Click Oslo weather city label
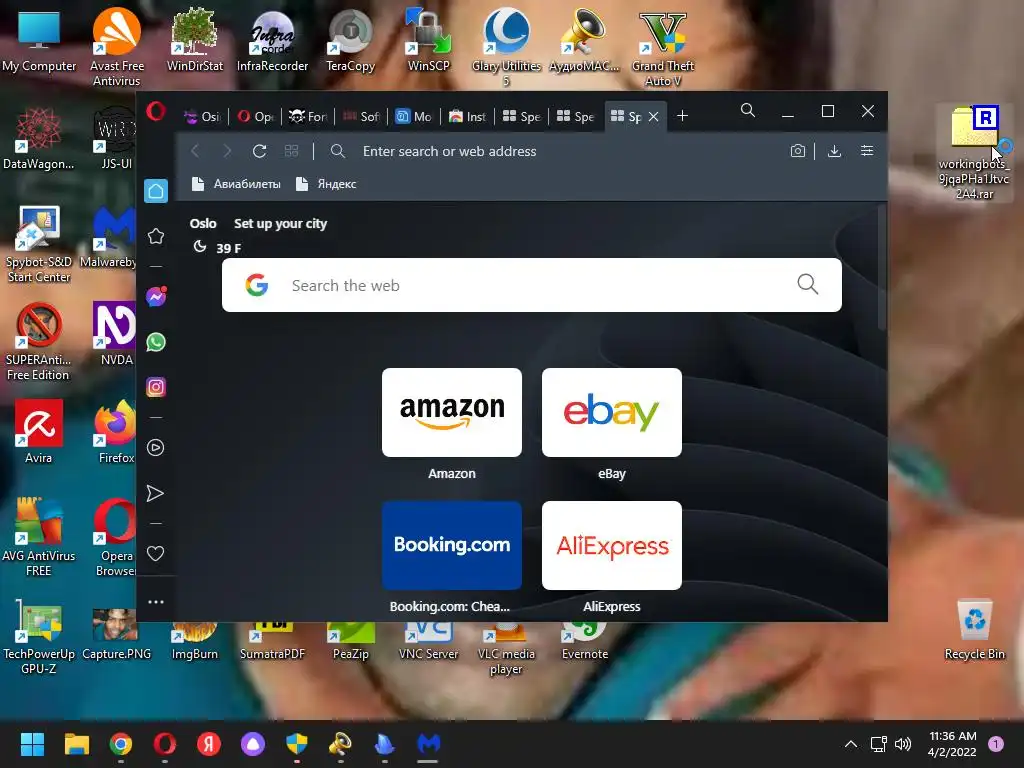1024x768 pixels. coord(202,223)
